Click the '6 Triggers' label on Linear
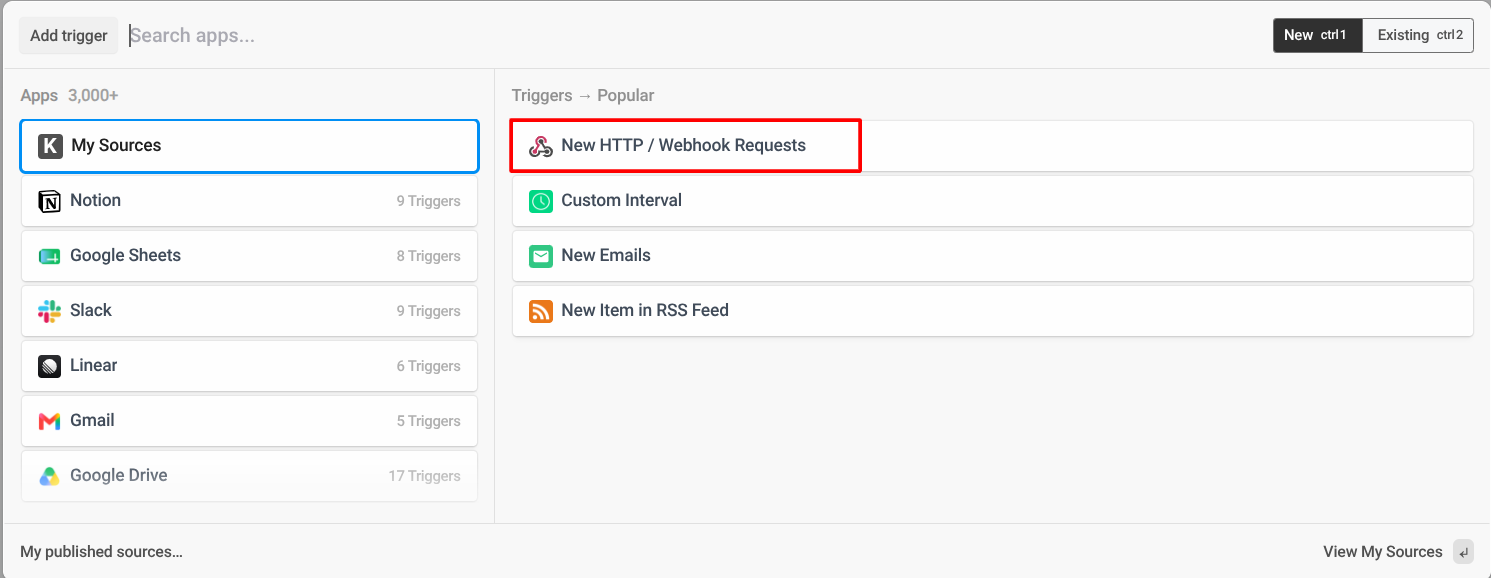Image resolution: width=1491 pixels, height=578 pixels. point(428,366)
